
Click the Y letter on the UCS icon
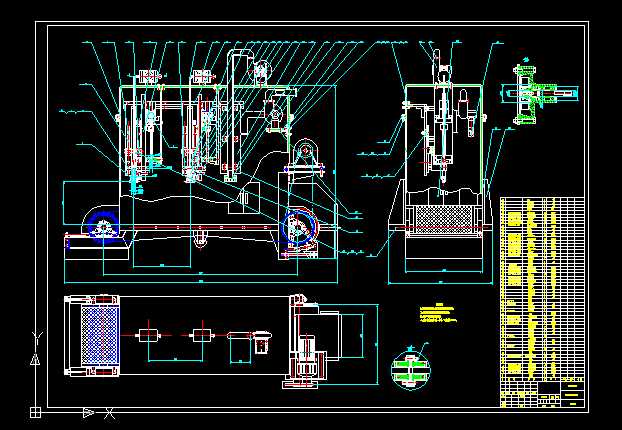[36, 337]
